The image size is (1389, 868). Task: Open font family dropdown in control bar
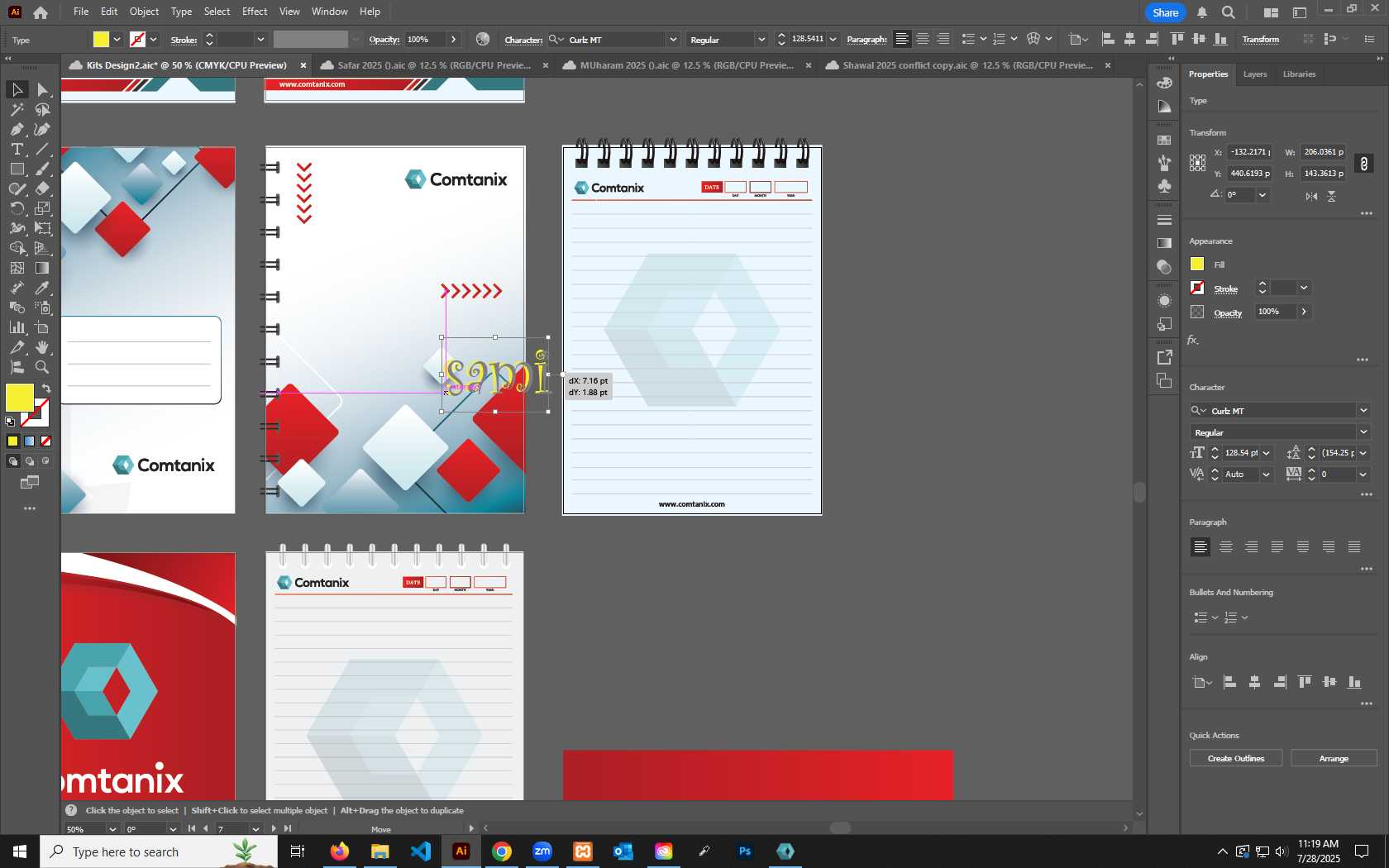pyautogui.click(x=673, y=40)
